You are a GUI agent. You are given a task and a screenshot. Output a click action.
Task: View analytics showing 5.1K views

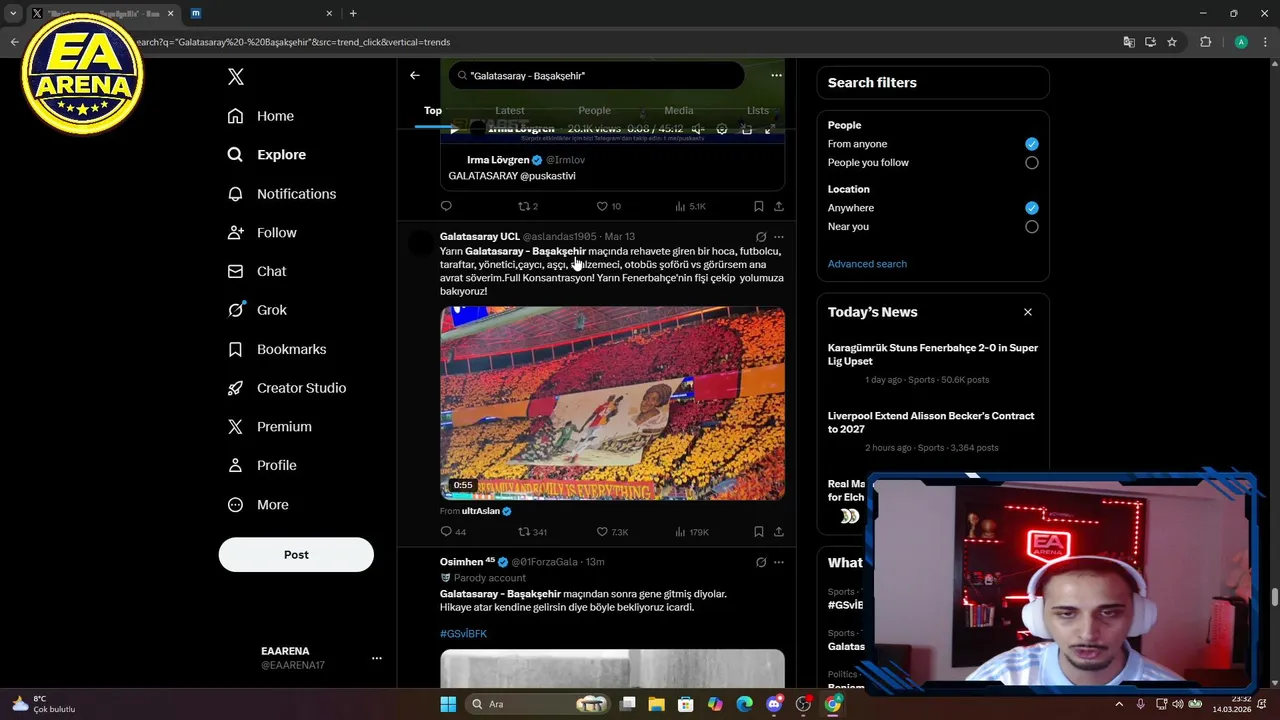click(690, 206)
